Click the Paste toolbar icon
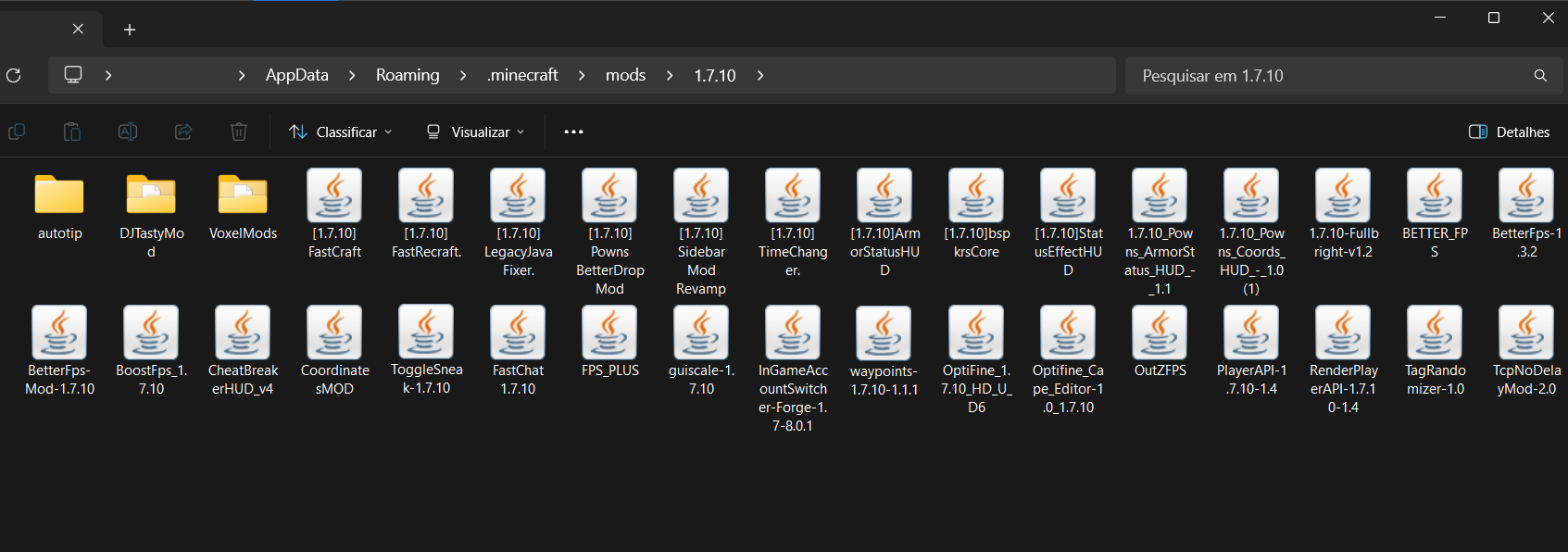 tap(72, 132)
